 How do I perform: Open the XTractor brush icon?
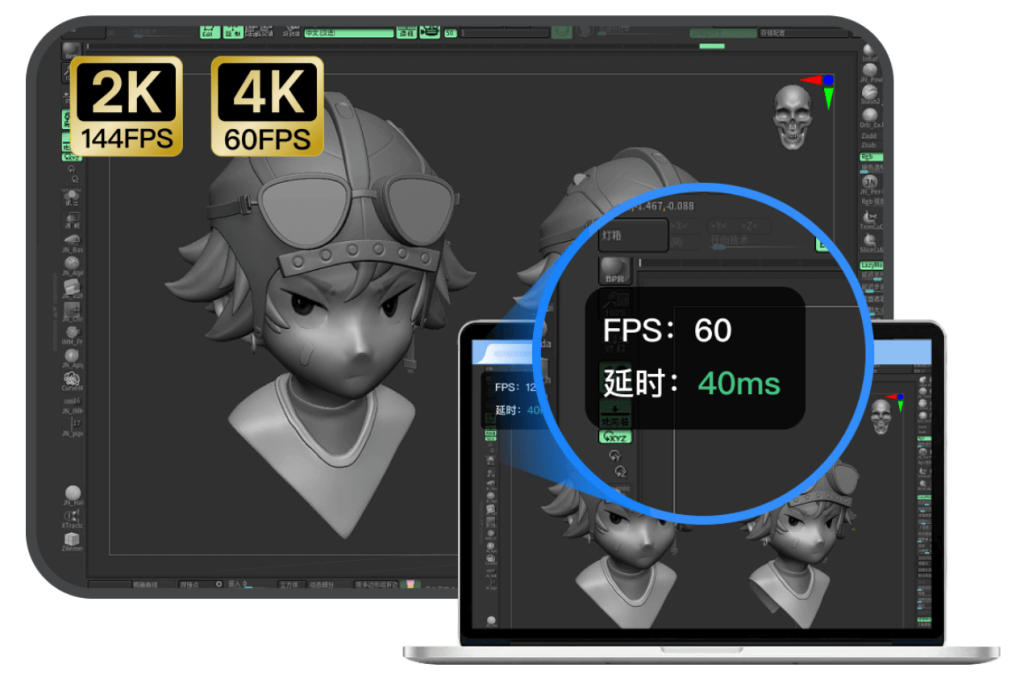(x=72, y=519)
